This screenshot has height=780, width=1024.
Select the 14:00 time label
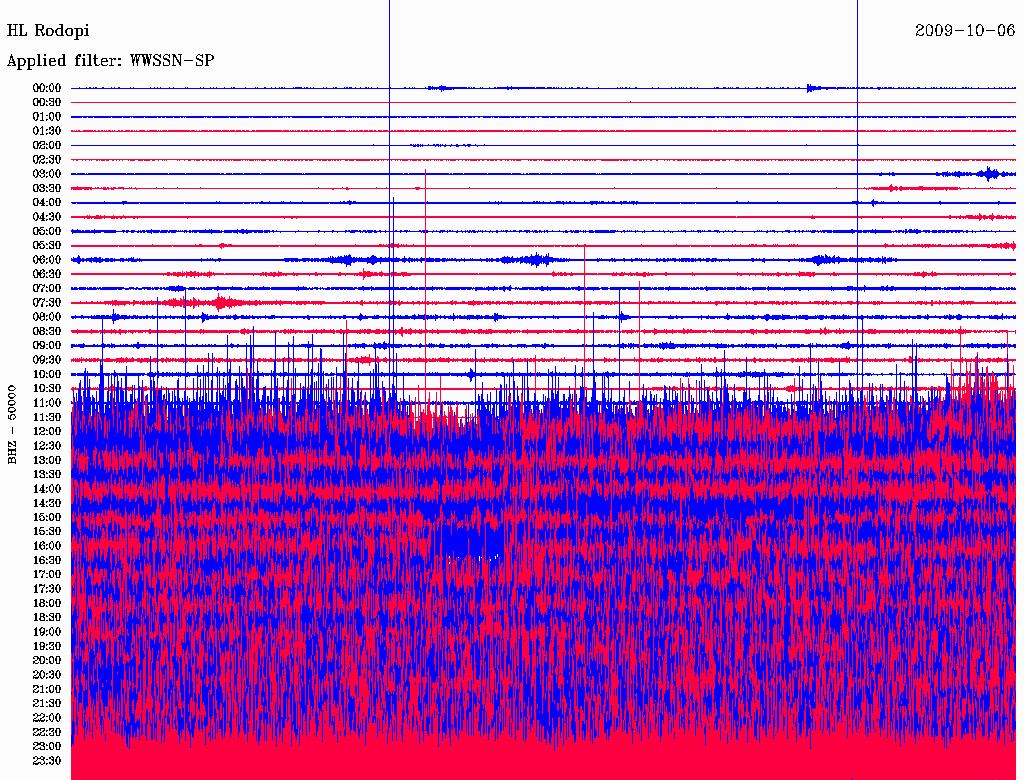click(47, 489)
